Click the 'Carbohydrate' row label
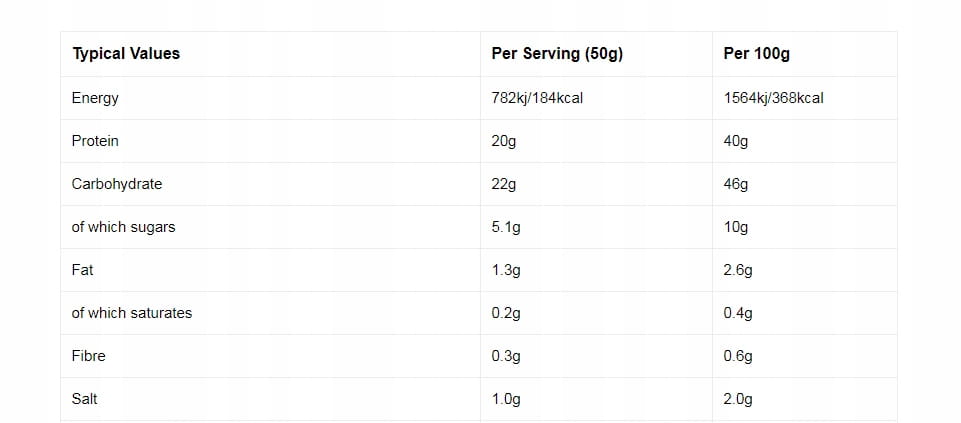This screenshot has height=423, width=961. [x=117, y=184]
